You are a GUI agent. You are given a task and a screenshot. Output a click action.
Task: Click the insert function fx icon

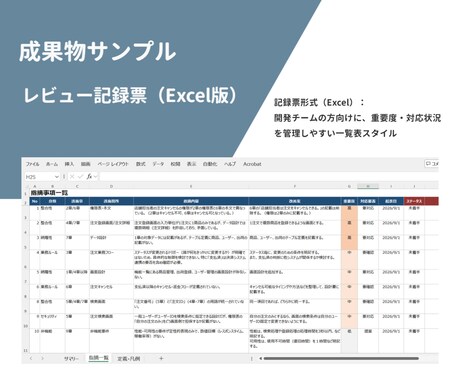point(89,177)
